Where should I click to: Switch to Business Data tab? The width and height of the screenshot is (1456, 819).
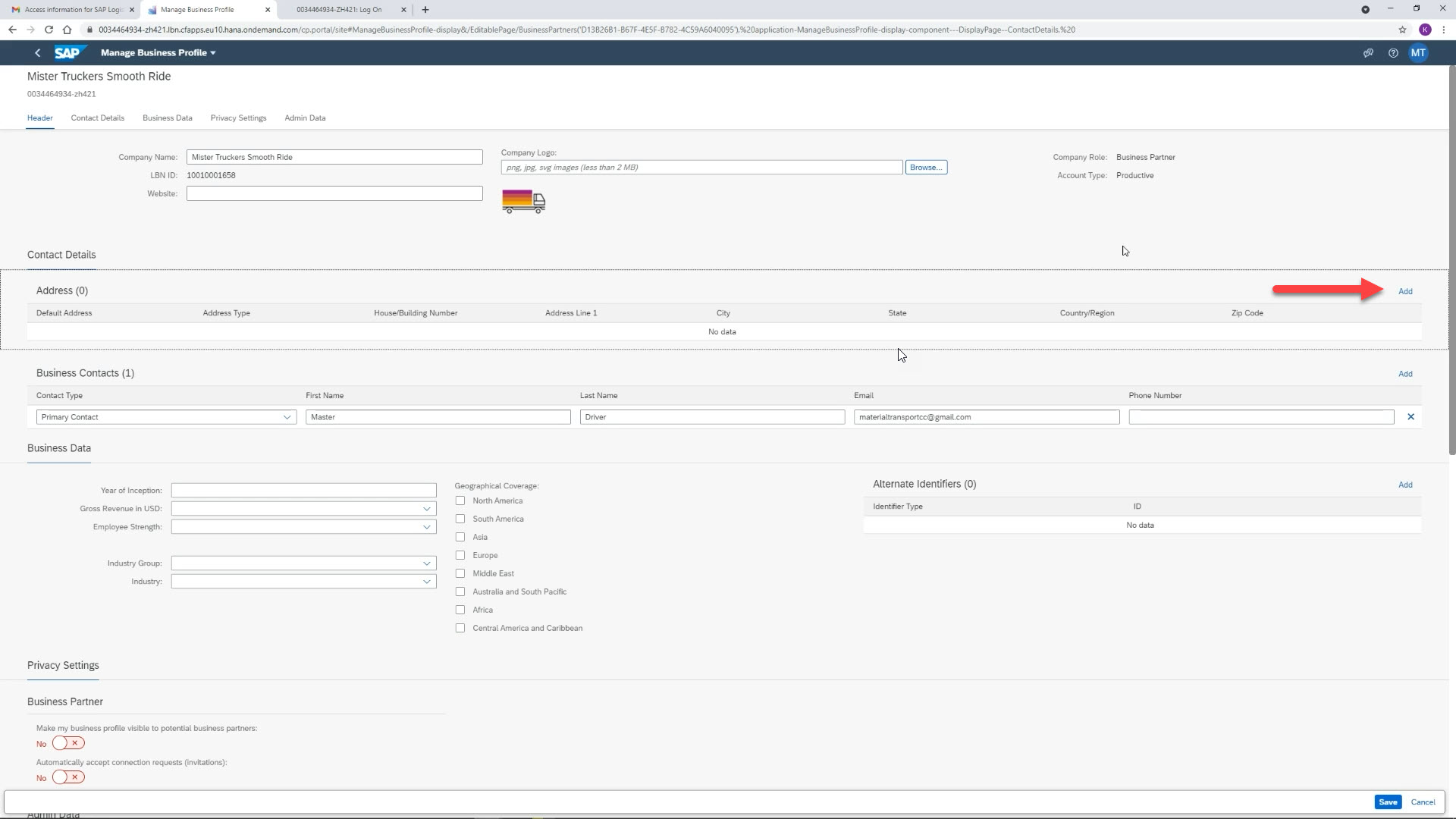pos(168,118)
